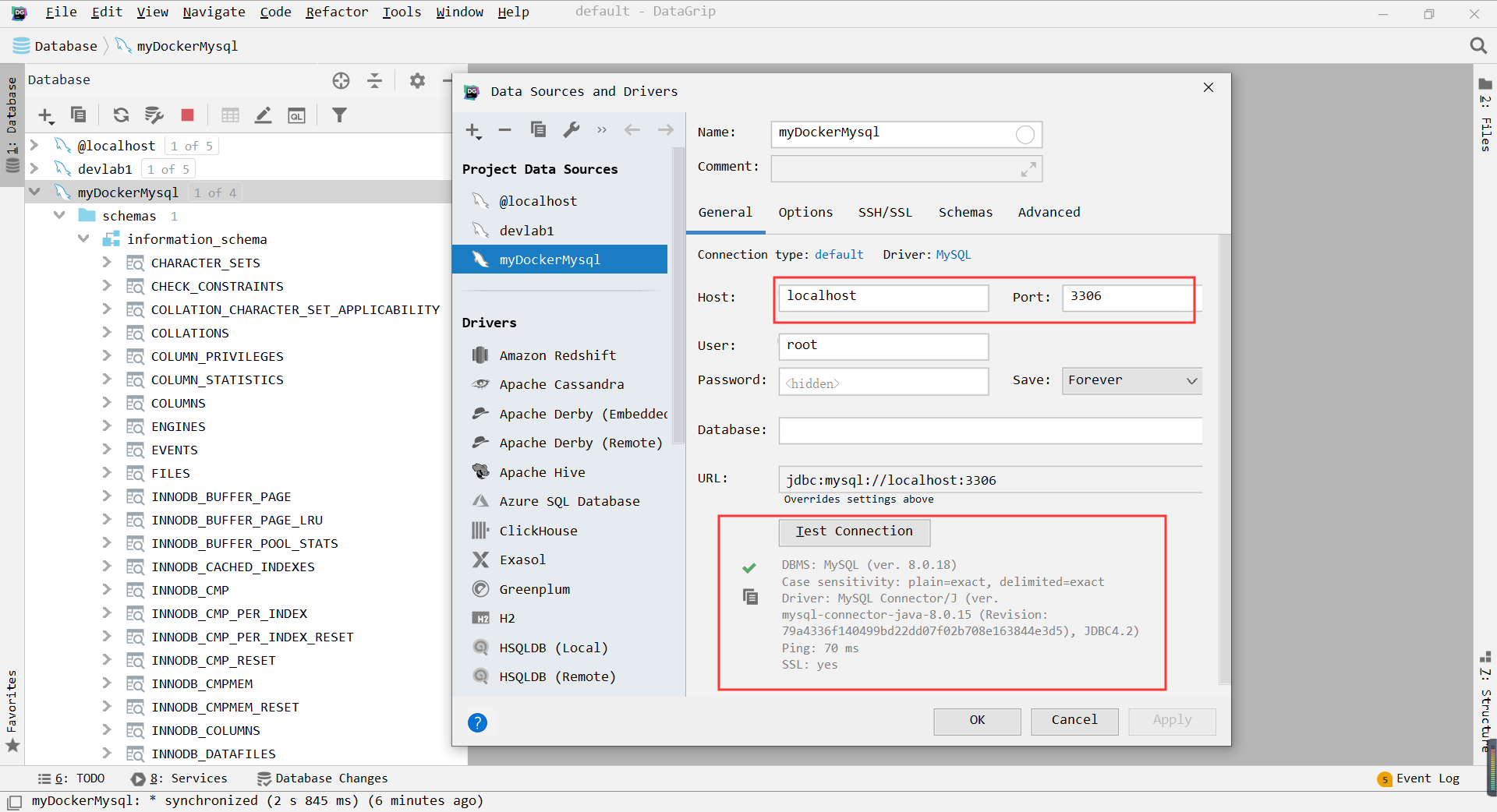Copy connection test result to clipboard icon
1497x812 pixels.
(750, 597)
